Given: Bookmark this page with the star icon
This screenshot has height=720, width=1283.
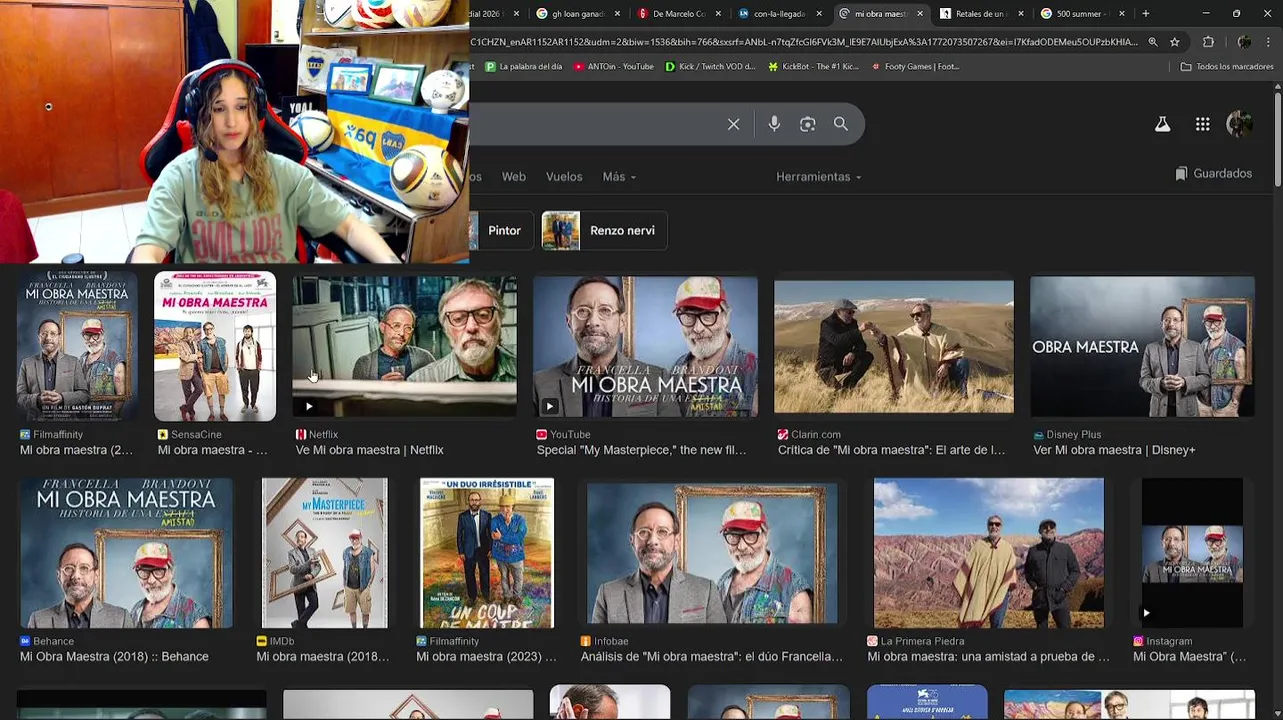Looking at the screenshot, I should (1175, 42).
